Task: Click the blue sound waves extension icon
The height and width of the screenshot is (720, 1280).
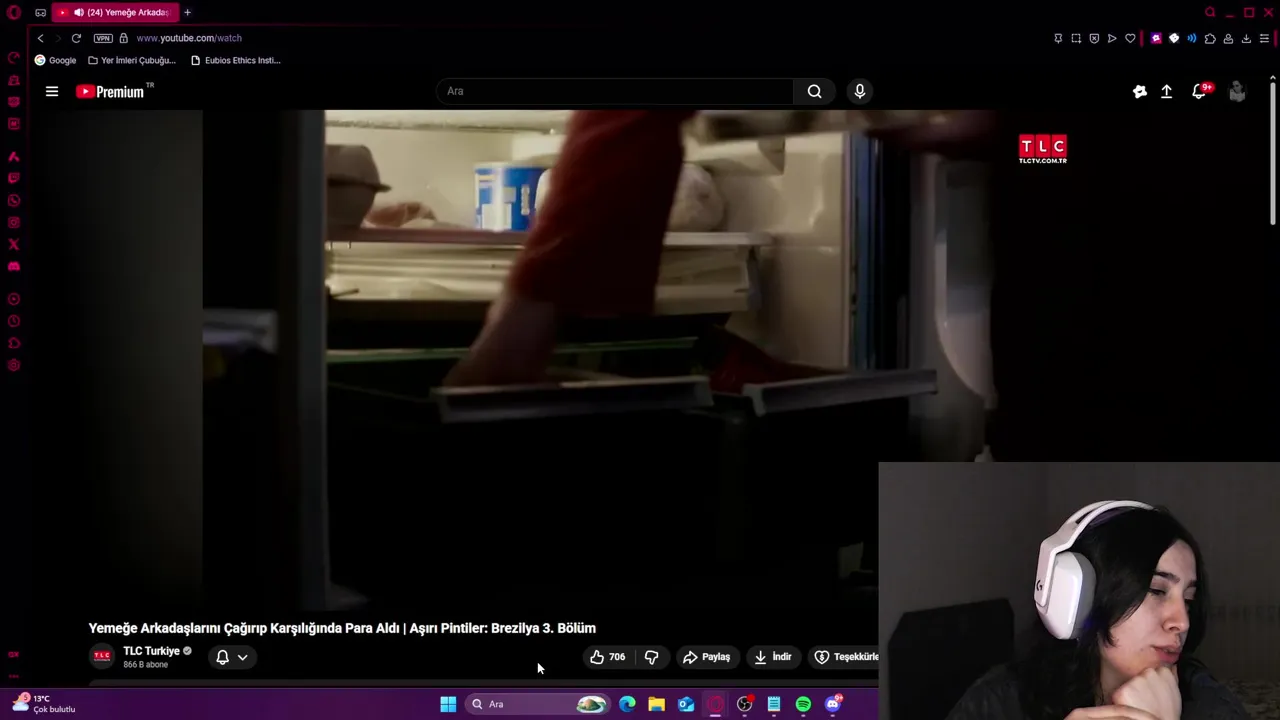Action: click(1191, 38)
